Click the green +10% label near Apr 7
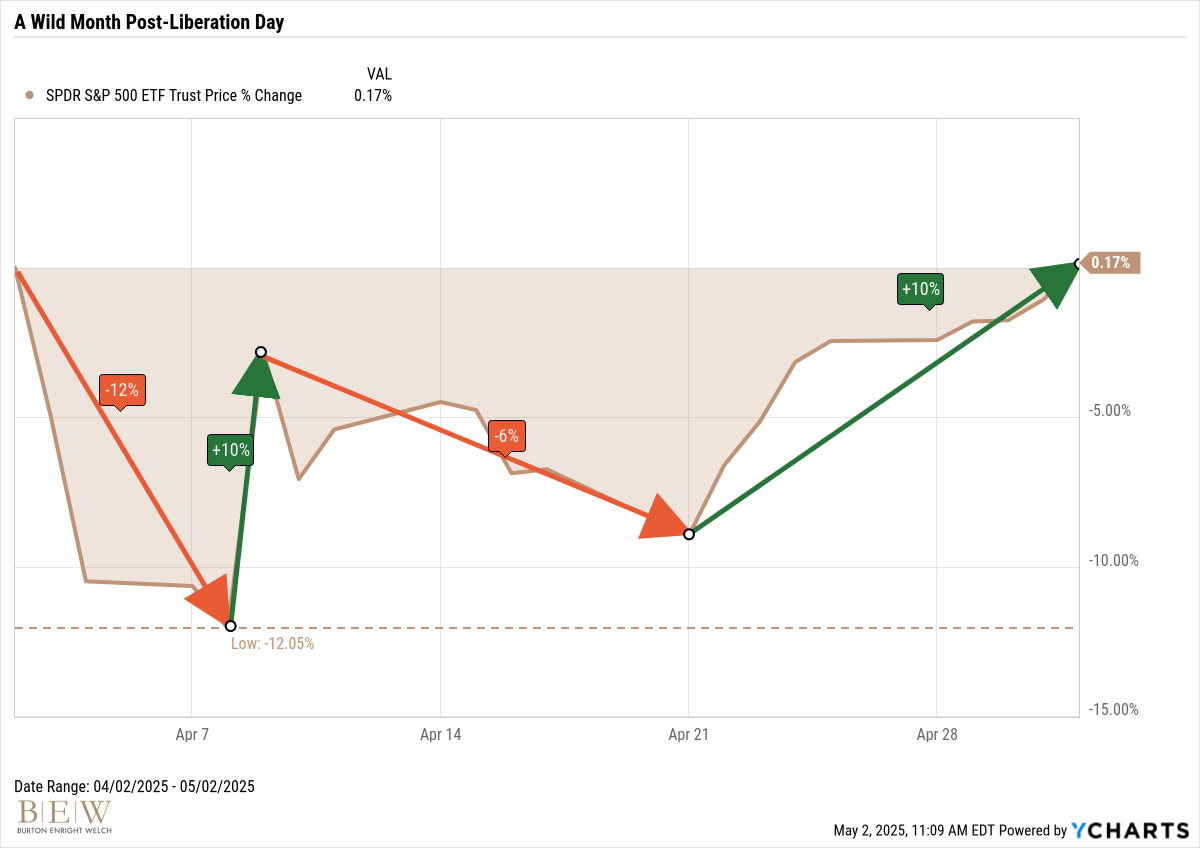This screenshot has height=848, width=1200. click(x=230, y=451)
